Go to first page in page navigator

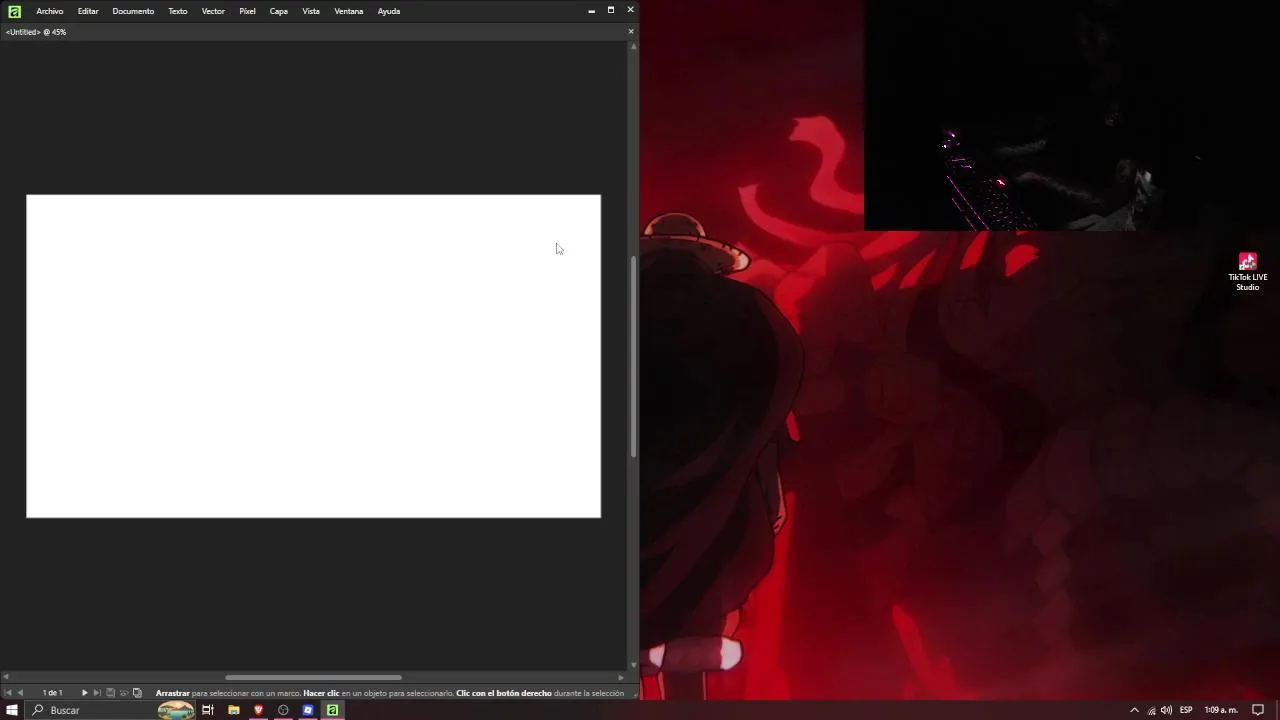pos(8,693)
